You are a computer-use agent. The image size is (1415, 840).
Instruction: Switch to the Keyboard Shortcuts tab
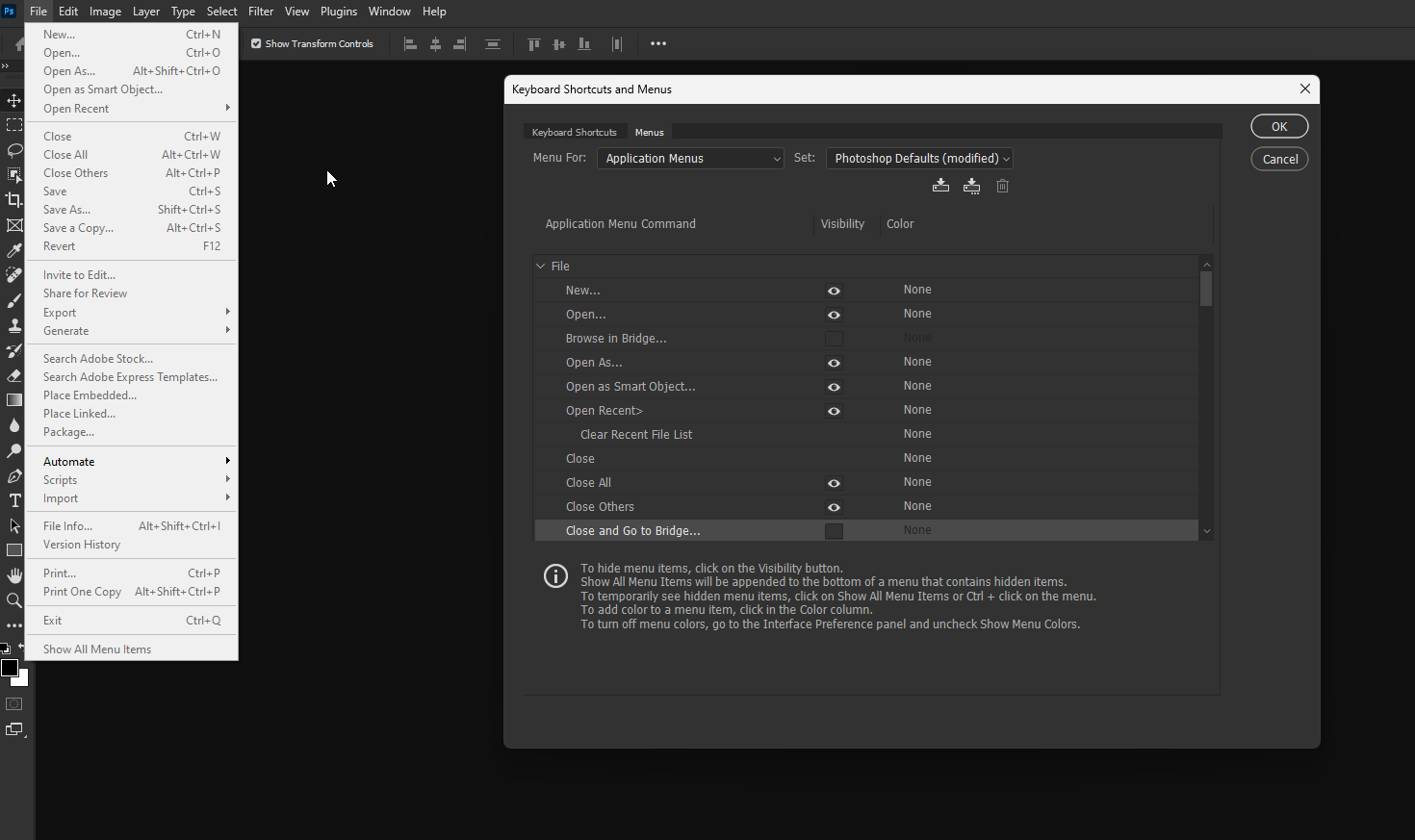click(575, 132)
